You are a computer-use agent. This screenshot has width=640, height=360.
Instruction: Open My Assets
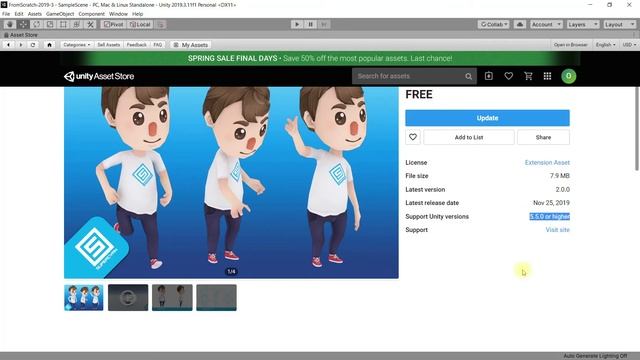click(191, 45)
